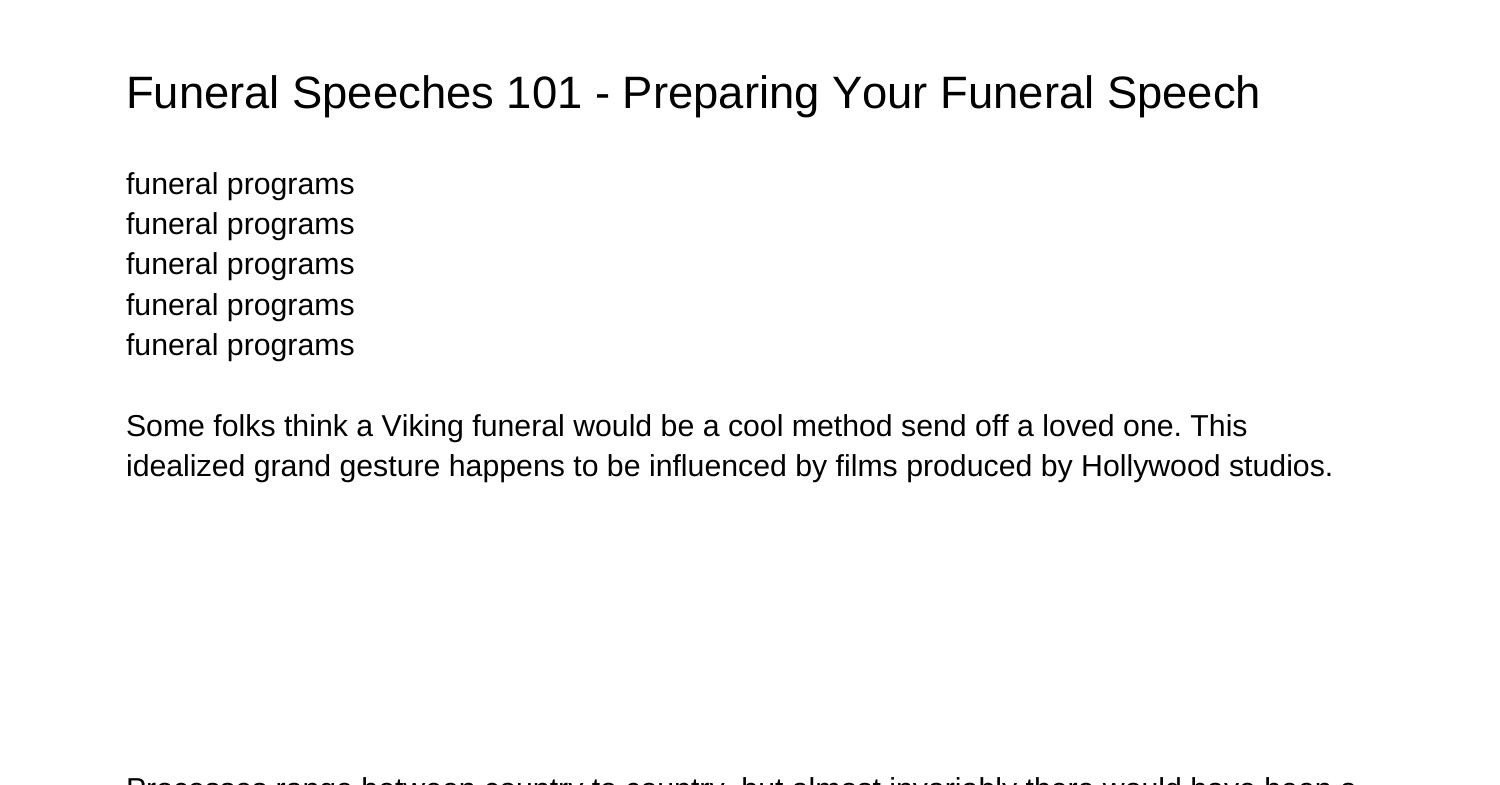The height and width of the screenshot is (785, 1500).
Task: Click the fifth "funeral programs" line
Action: (240, 345)
